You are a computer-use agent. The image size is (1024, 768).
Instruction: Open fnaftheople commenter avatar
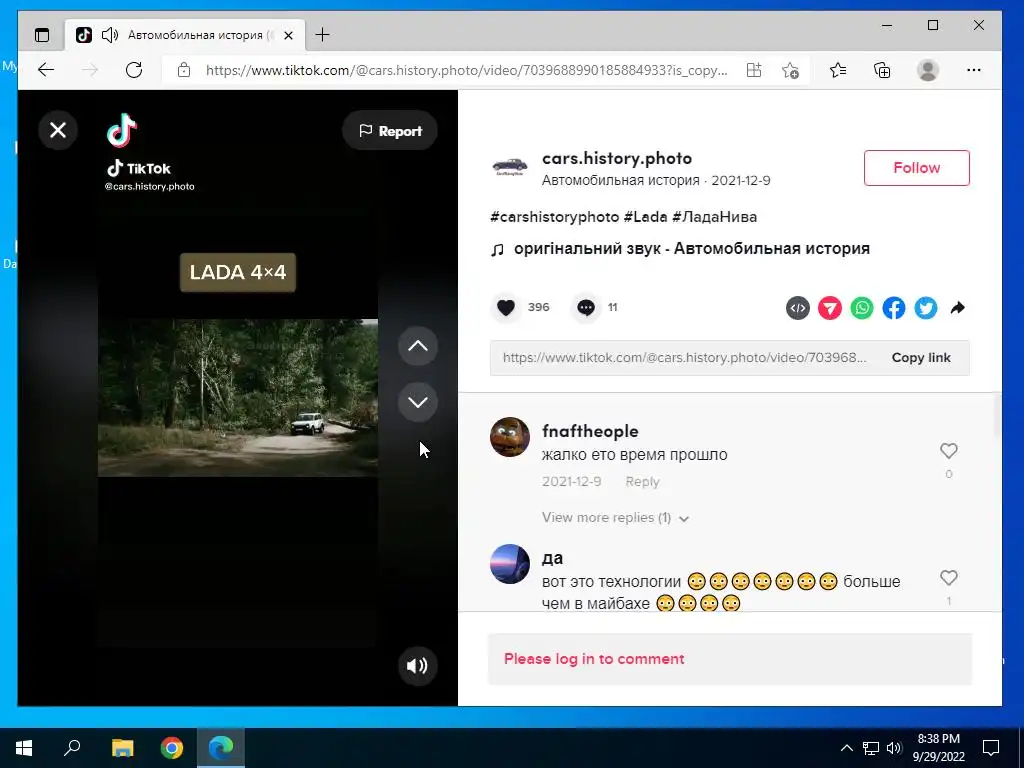pos(510,437)
